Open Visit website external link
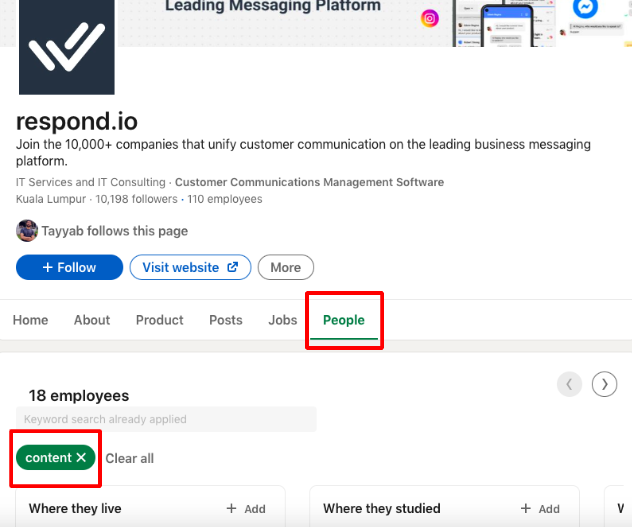632x527 pixels. pyautogui.click(x=190, y=267)
